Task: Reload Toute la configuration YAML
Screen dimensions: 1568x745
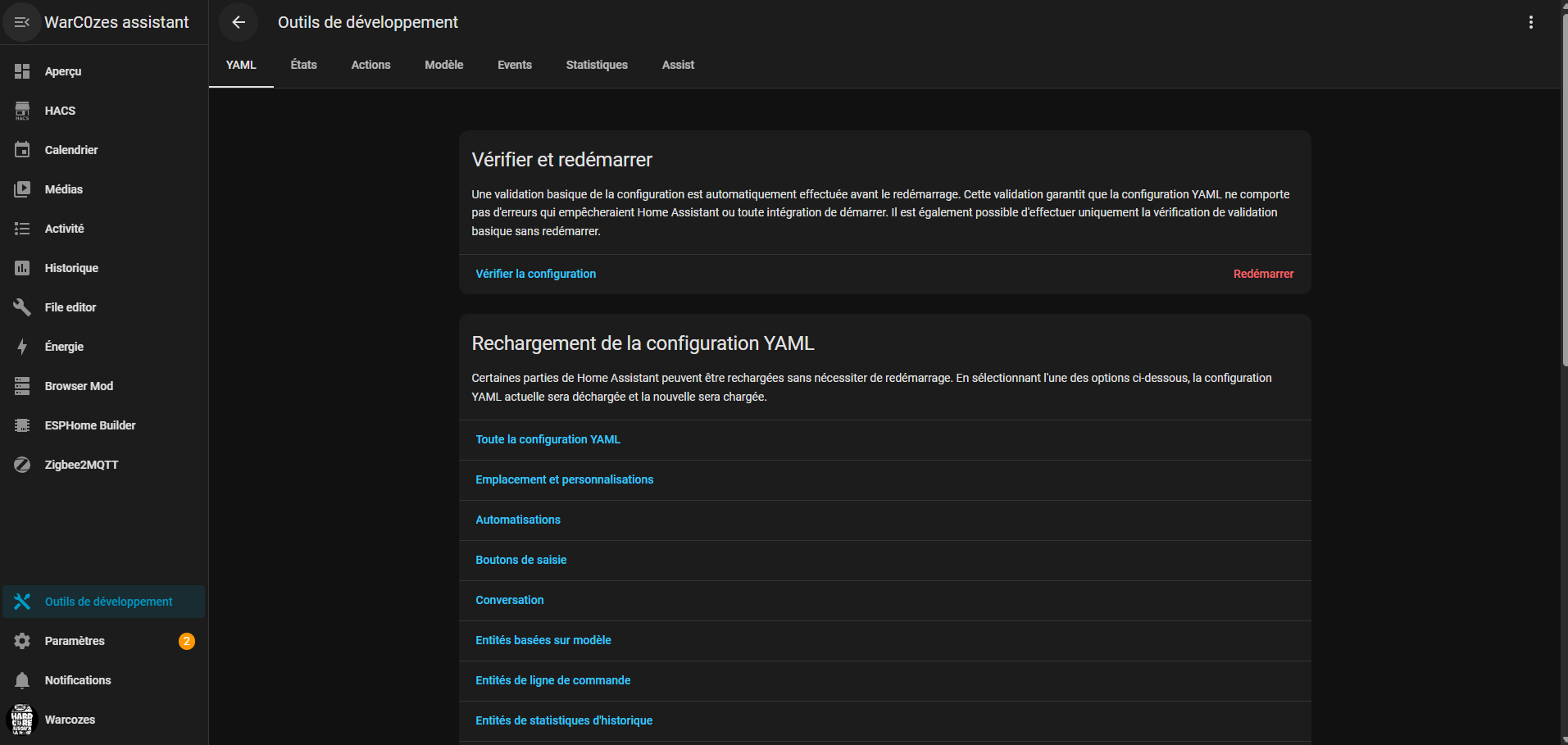Action: tap(548, 439)
